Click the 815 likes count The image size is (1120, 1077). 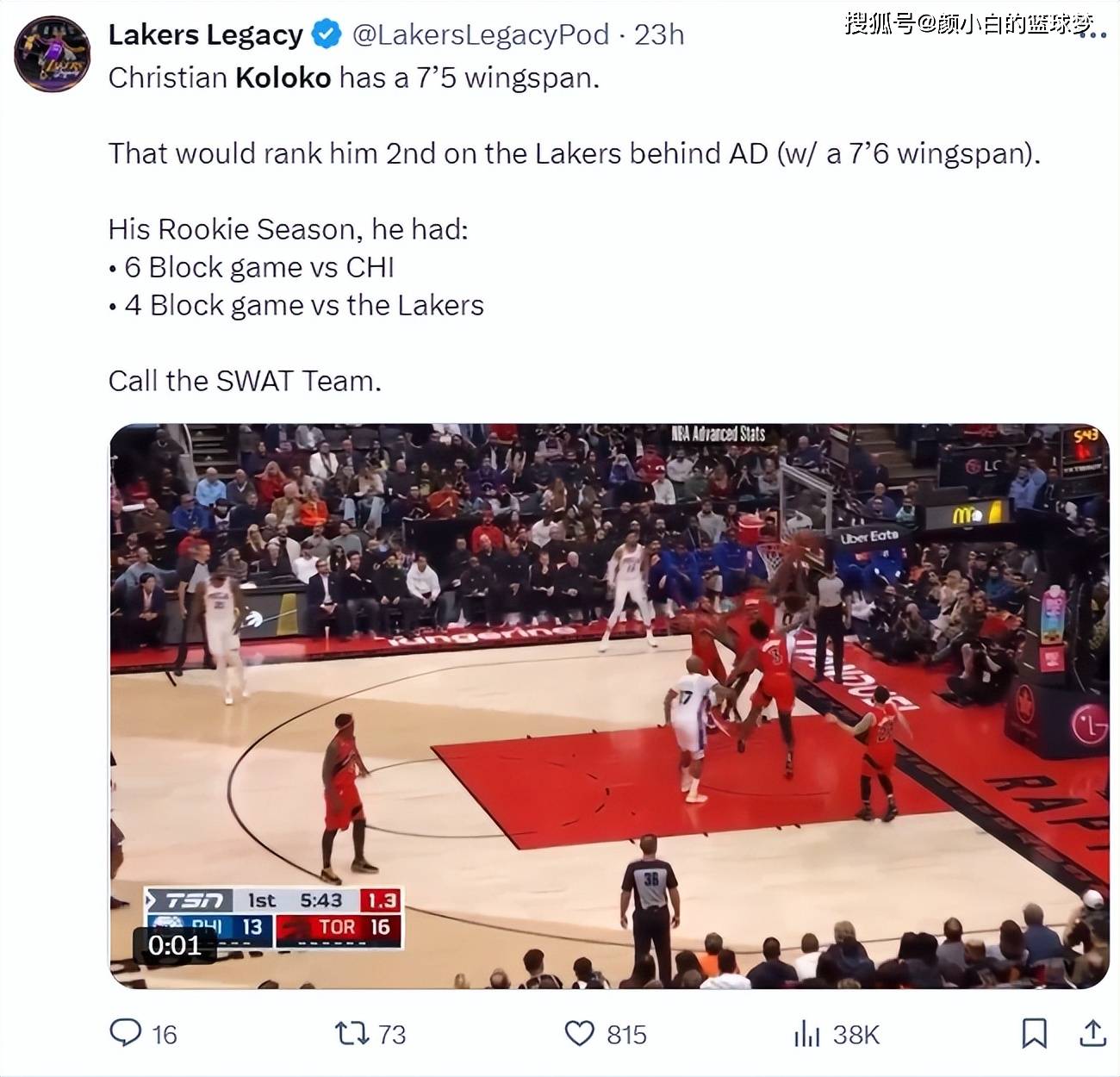click(626, 1034)
